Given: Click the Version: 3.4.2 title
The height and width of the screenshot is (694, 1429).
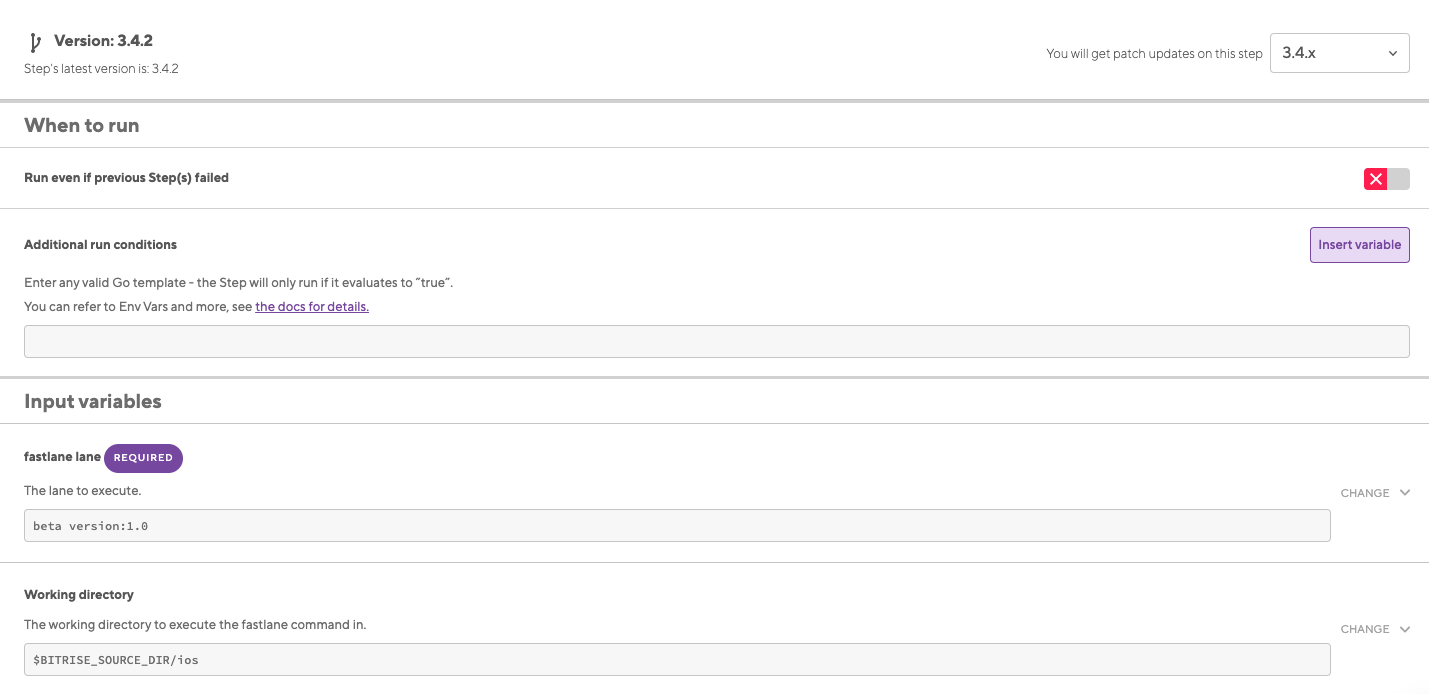Looking at the screenshot, I should click(x=103, y=41).
